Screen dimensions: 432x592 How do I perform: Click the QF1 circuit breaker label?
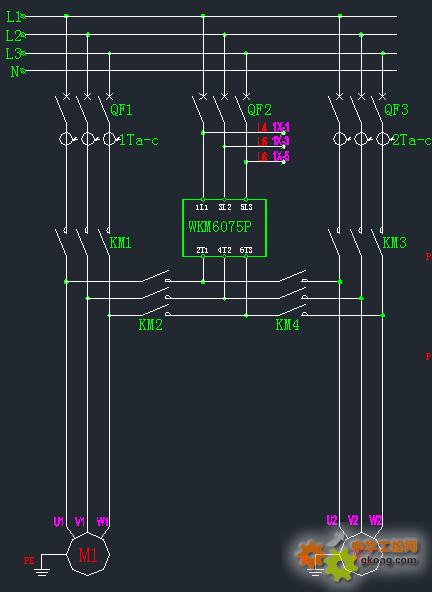pyautogui.click(x=121, y=110)
